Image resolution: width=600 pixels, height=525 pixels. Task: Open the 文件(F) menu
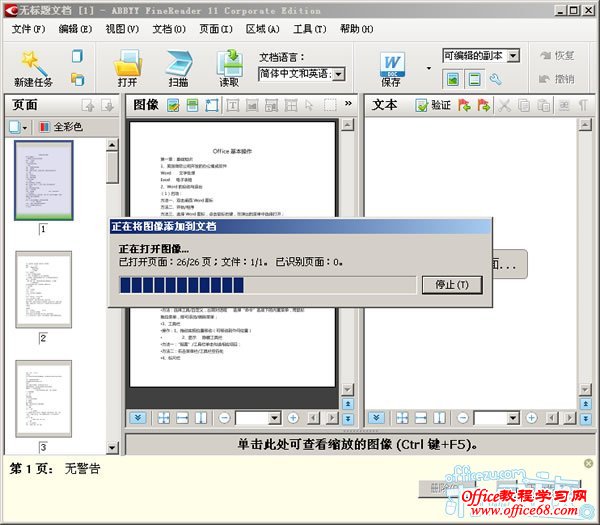click(x=28, y=29)
